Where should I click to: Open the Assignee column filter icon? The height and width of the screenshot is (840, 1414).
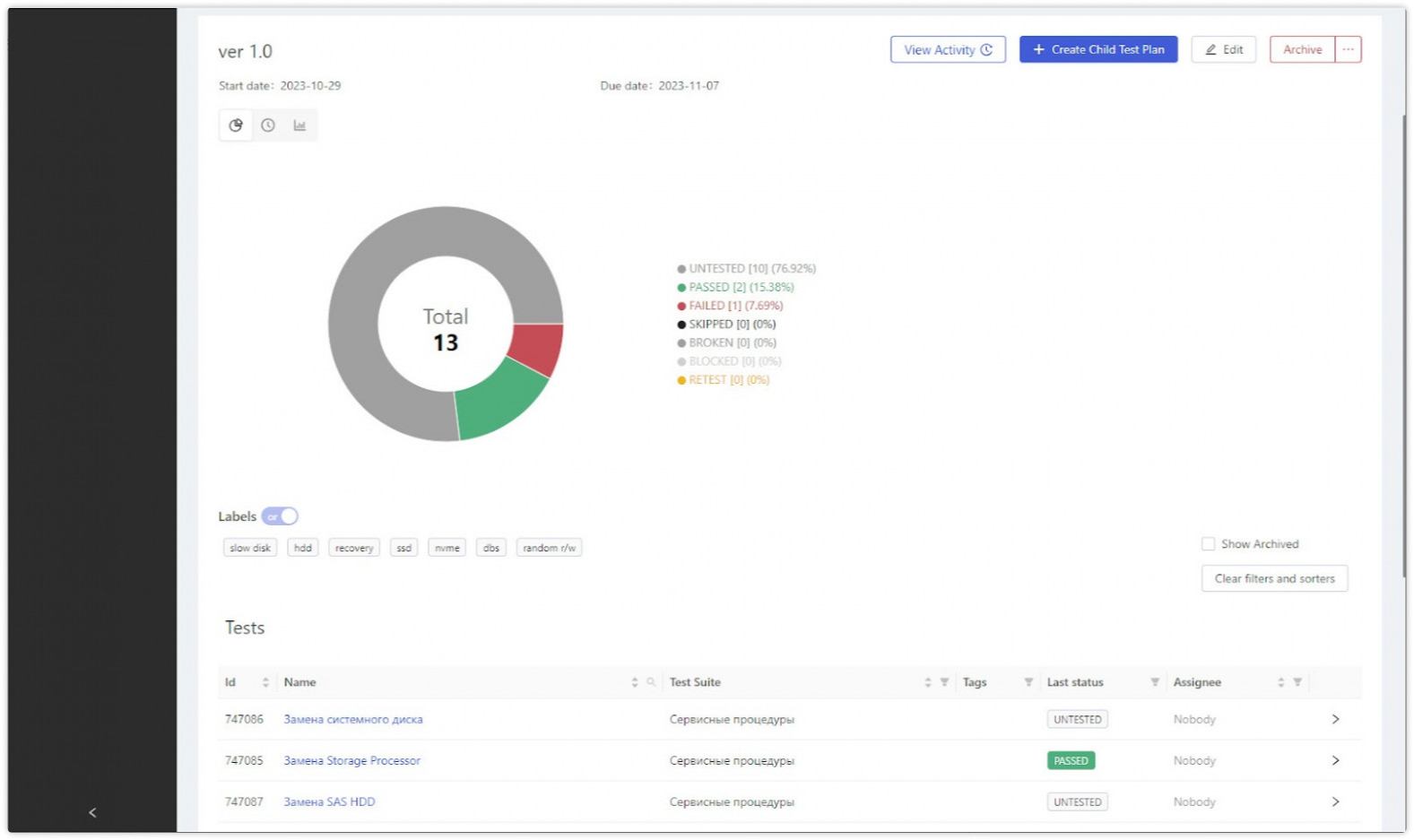pyautogui.click(x=1297, y=682)
